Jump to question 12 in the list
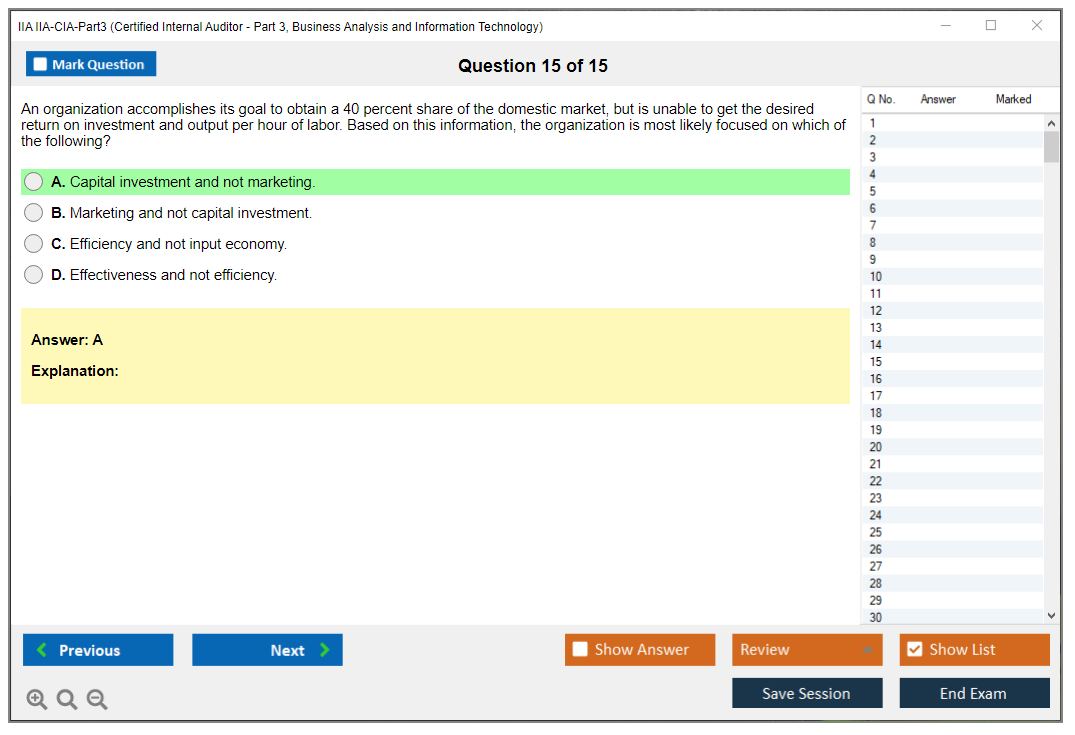This screenshot has height=735, width=1075. click(x=876, y=311)
